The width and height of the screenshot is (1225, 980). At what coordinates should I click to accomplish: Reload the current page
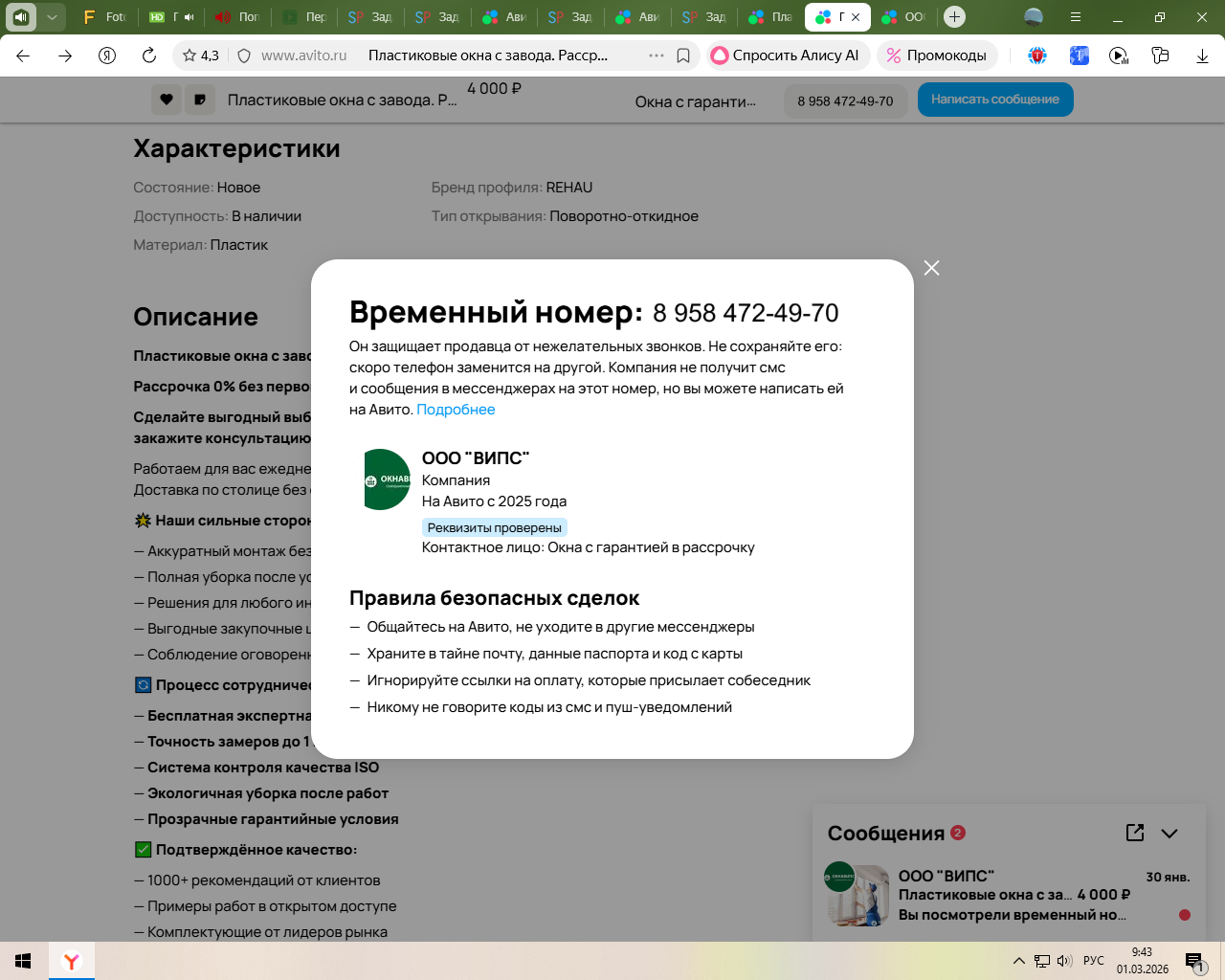click(x=149, y=56)
